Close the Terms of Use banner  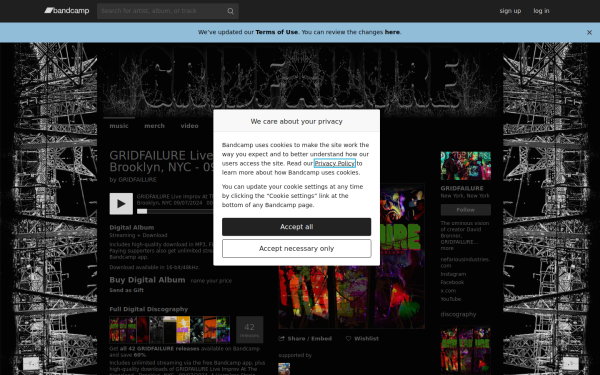[x=589, y=33]
